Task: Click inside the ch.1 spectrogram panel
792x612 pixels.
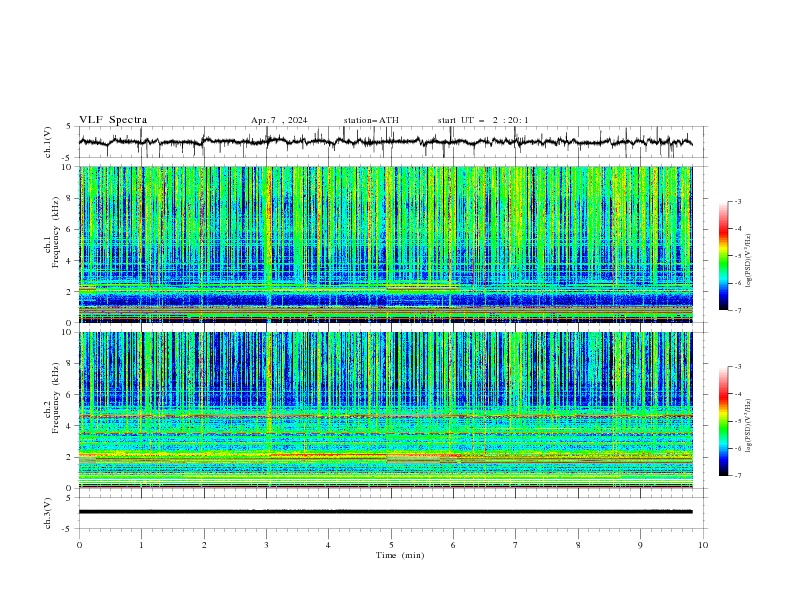Action: pos(385,244)
